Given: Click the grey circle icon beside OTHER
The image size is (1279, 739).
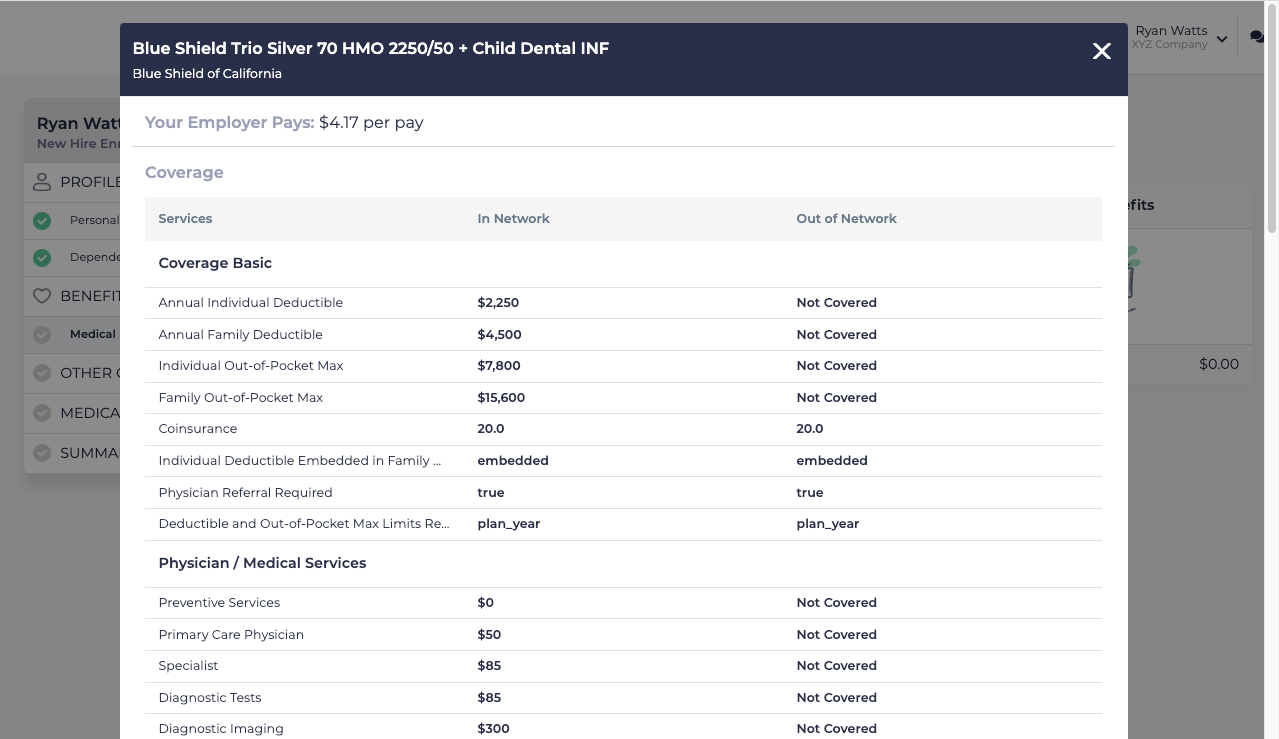Looking at the screenshot, I should tap(41, 372).
